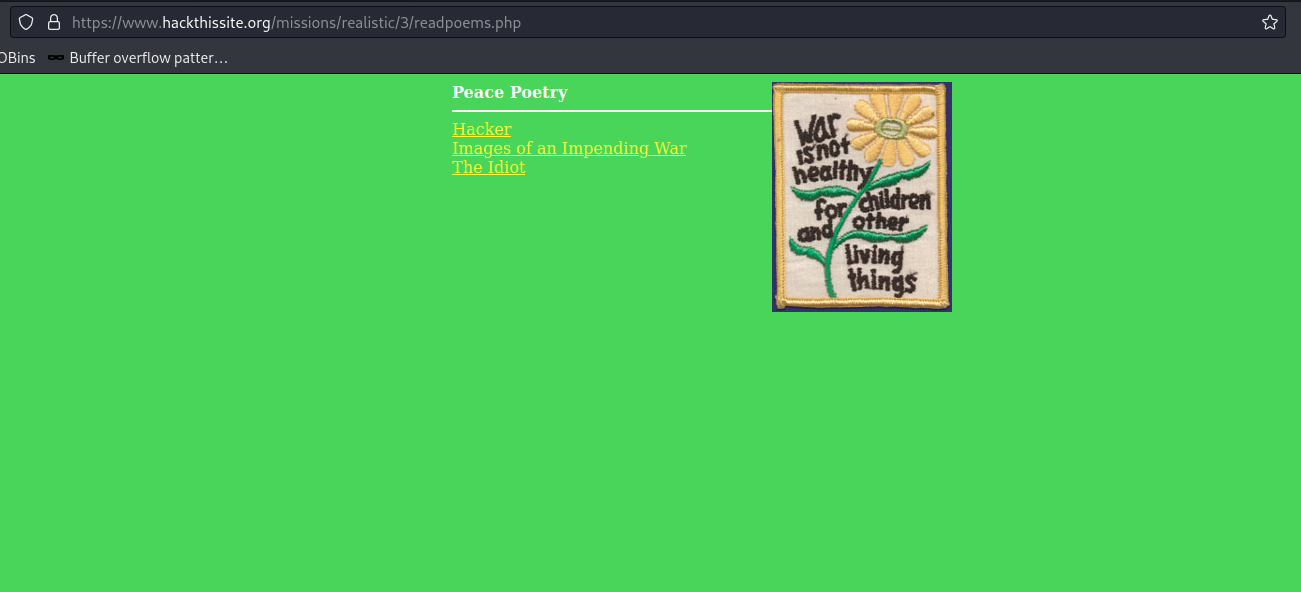Click the 'living things' text on the patch
The width and height of the screenshot is (1301, 592).
tap(879, 270)
